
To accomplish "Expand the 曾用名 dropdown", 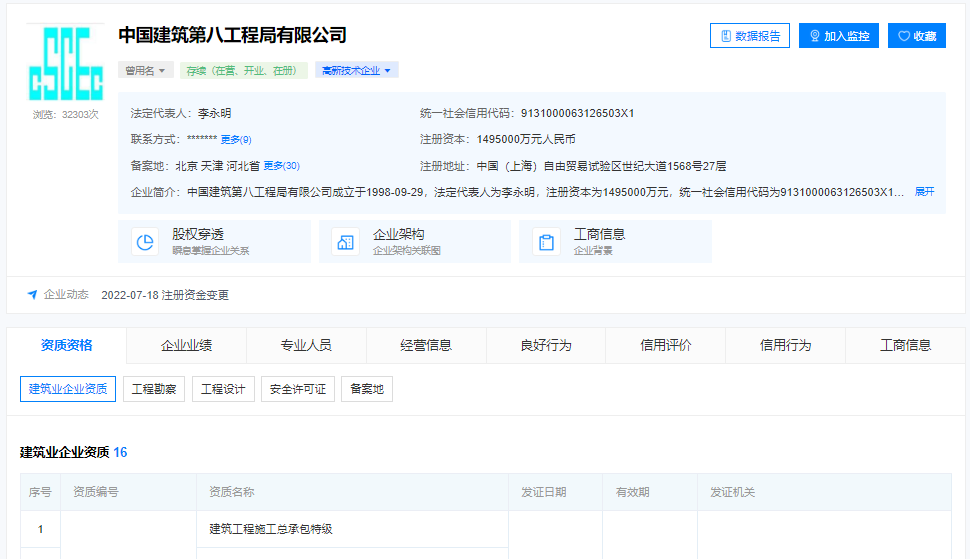I will coord(146,70).
